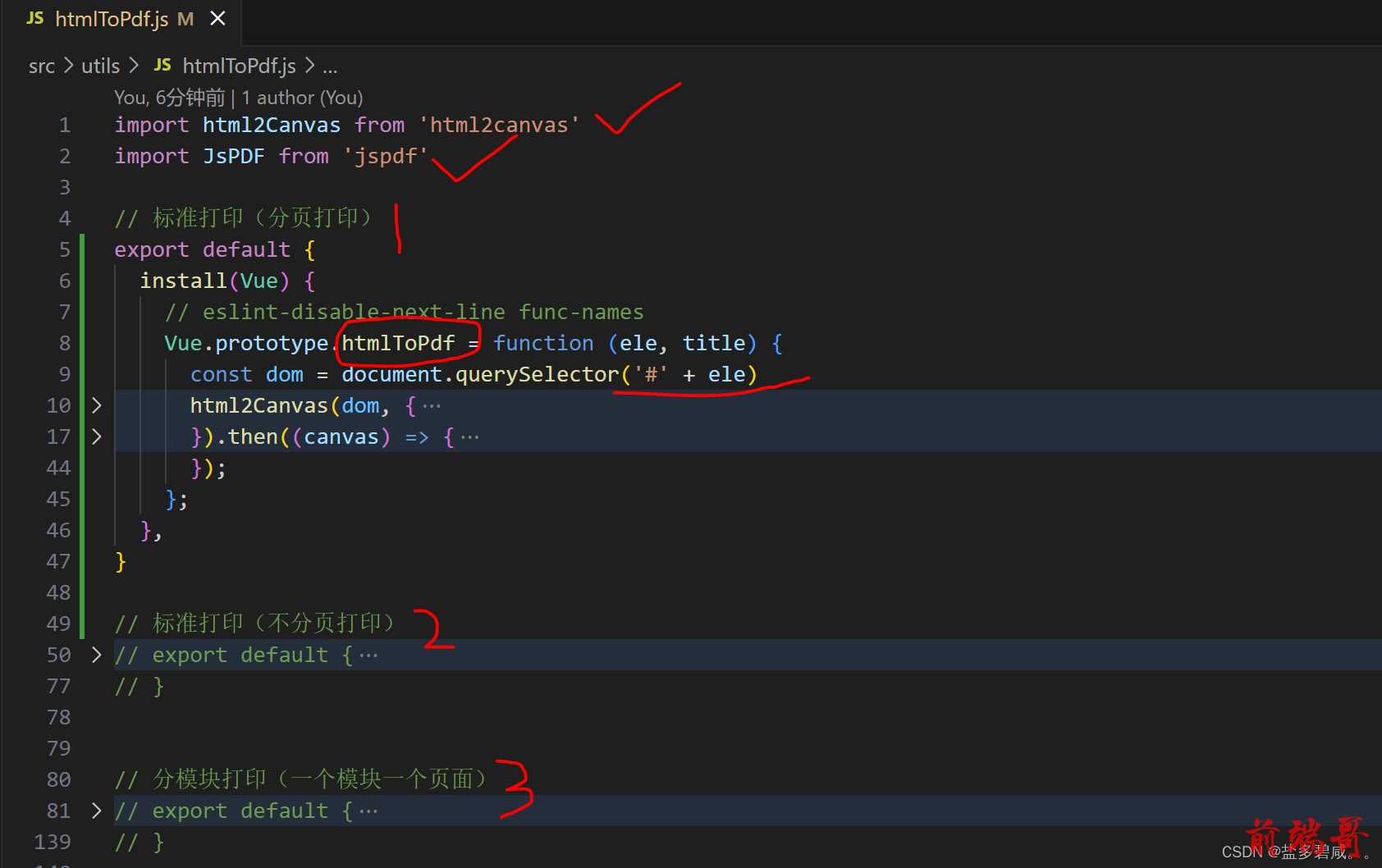Click the 'title' parameter on line 8

714,344
